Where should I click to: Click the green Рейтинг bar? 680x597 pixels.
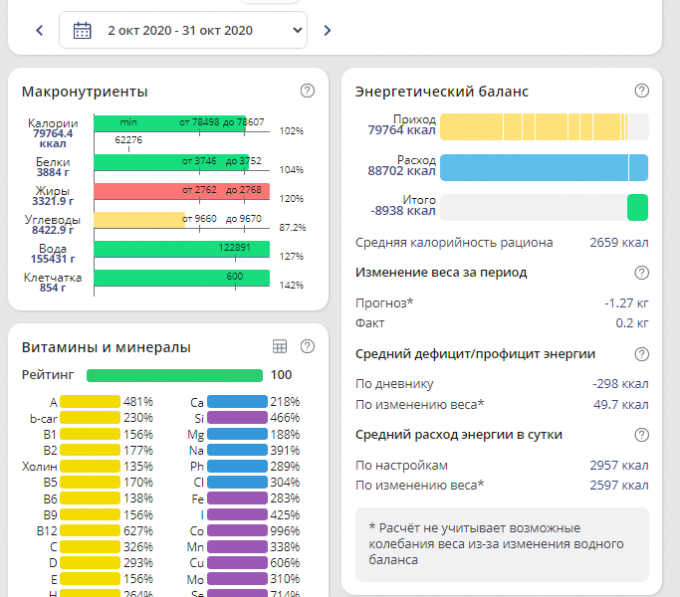[x=173, y=376]
